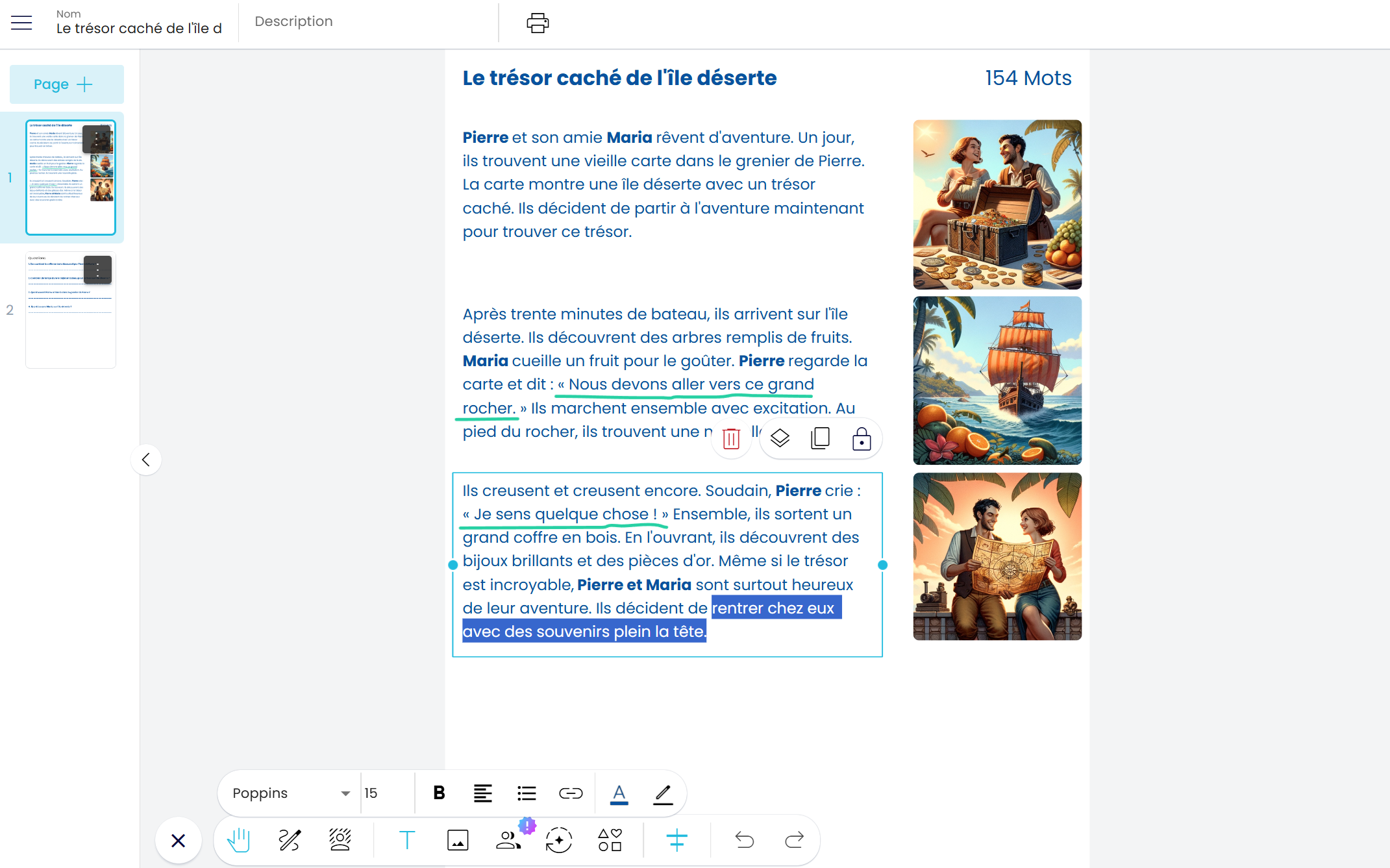Select page 1 thumbnail
The height and width of the screenshot is (868, 1390).
(x=71, y=177)
